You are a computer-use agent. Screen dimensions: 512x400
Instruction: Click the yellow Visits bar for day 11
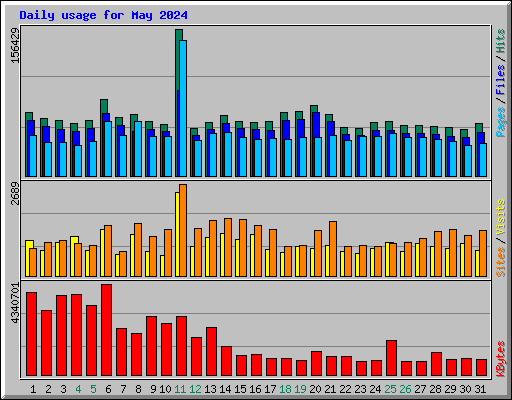coord(177,234)
